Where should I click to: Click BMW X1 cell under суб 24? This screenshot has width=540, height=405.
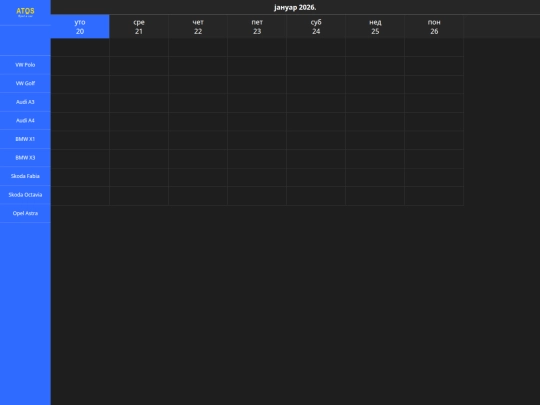click(316, 140)
